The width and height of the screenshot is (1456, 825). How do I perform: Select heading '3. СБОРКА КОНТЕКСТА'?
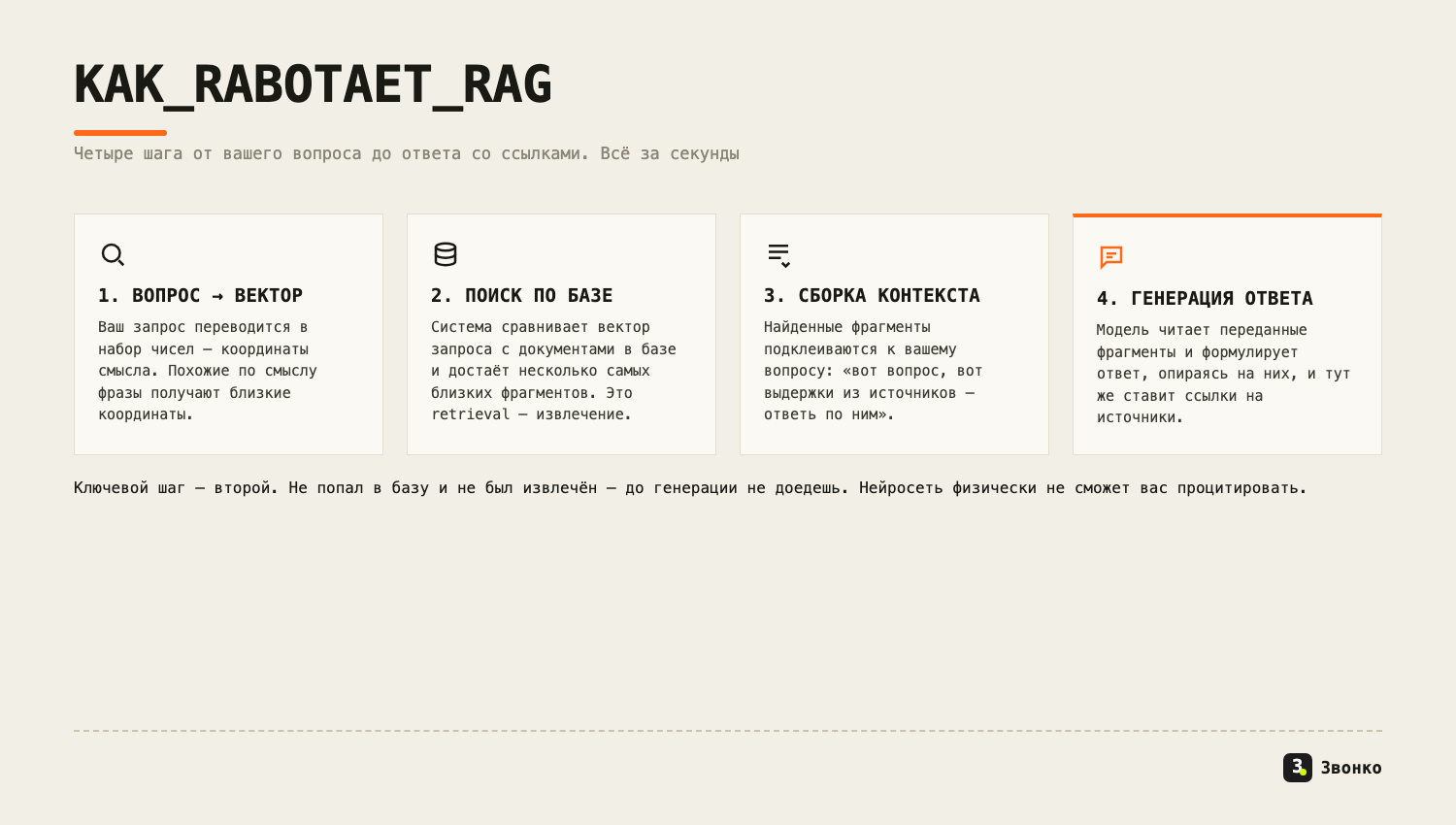pyautogui.click(x=872, y=295)
